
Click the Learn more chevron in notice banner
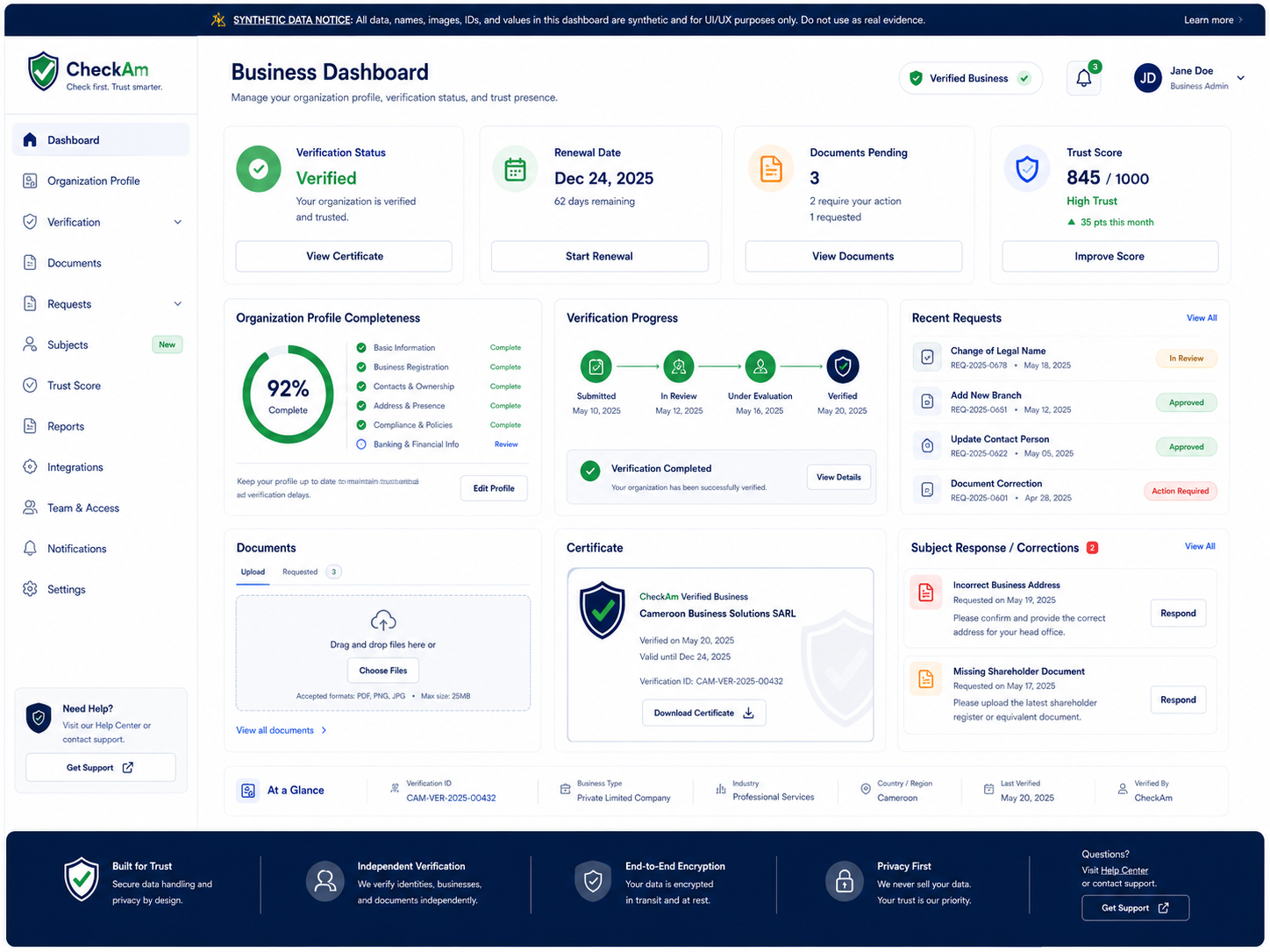tap(1240, 20)
